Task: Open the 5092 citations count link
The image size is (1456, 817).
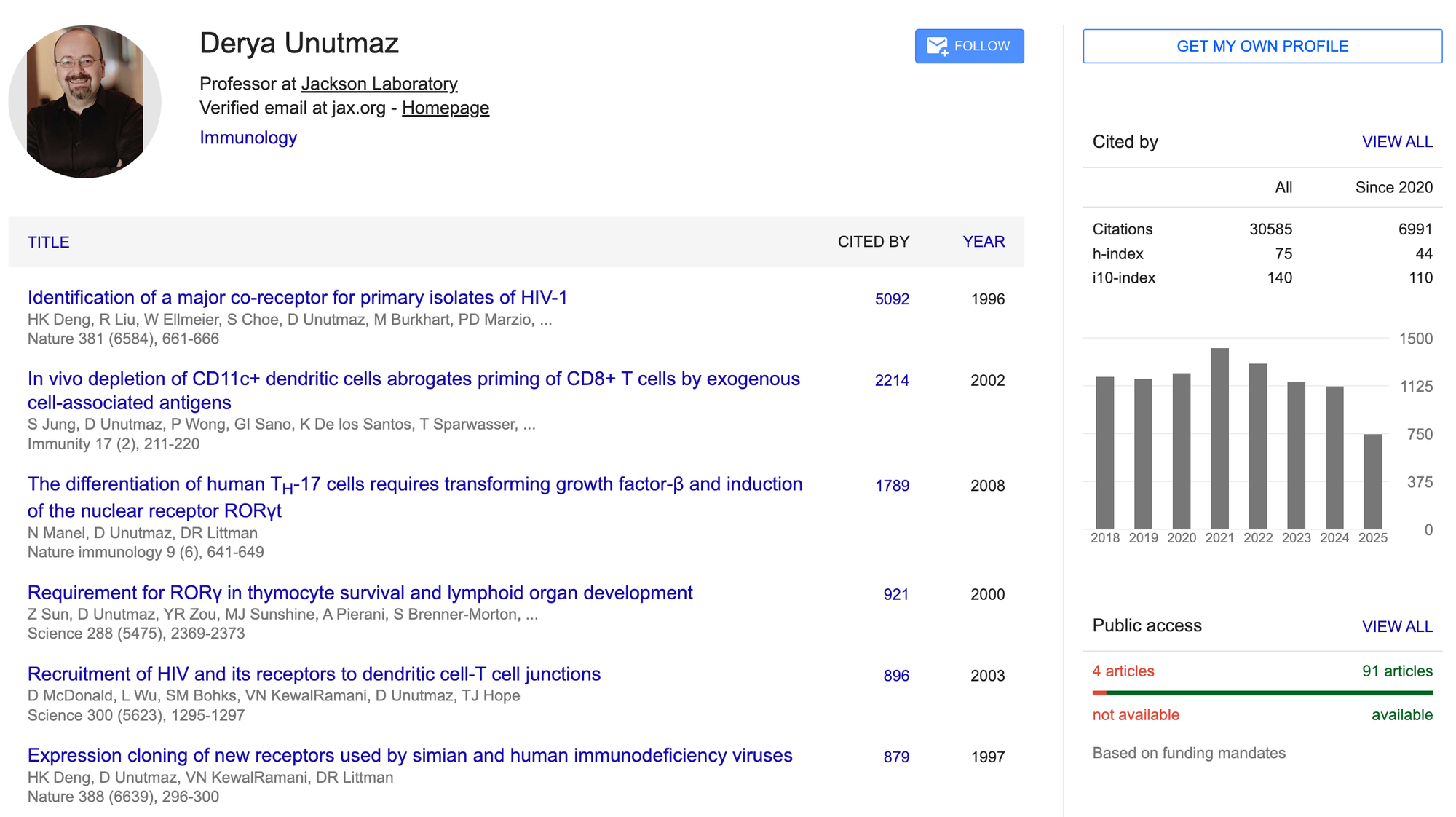Action: (891, 299)
